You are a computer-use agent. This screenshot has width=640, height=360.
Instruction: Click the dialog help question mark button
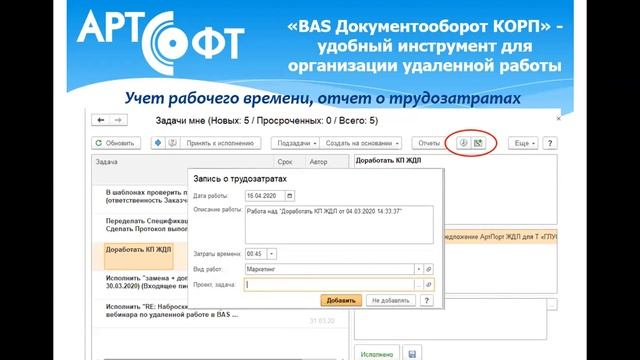(x=427, y=300)
